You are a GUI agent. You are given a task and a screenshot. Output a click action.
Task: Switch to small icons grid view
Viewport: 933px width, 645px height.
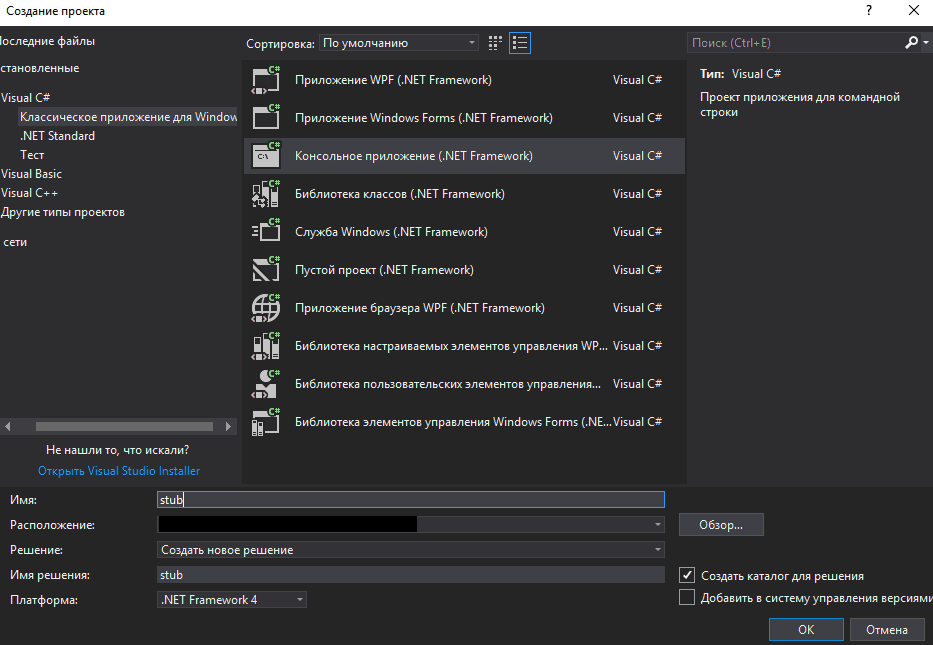coord(495,43)
